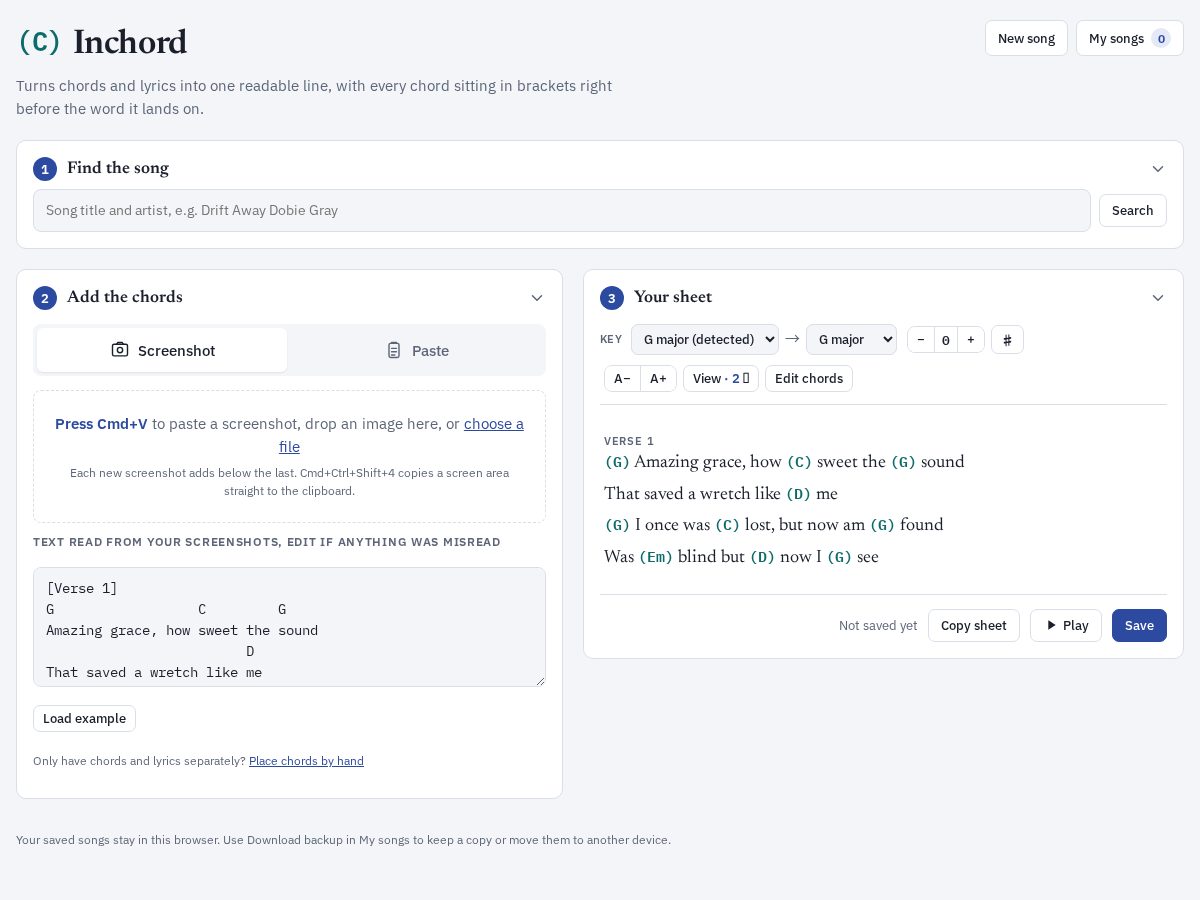The width and height of the screenshot is (1200, 900).
Task: Click Copy sheet button
Action: [x=973, y=625]
